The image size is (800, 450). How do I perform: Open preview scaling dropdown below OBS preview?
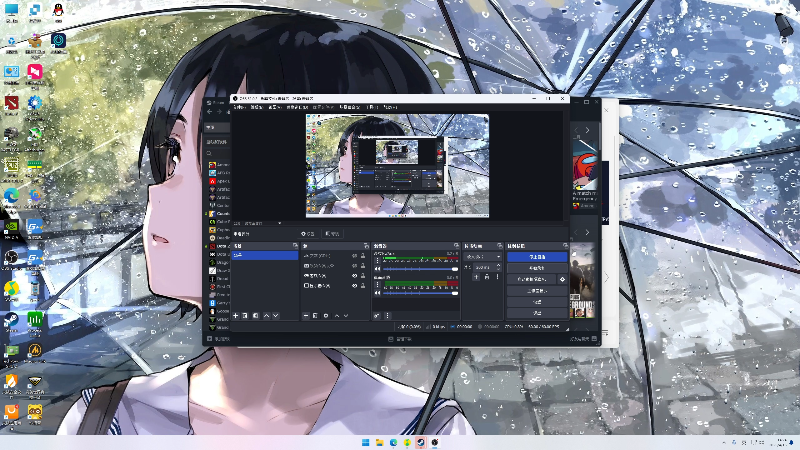[x=263, y=223]
